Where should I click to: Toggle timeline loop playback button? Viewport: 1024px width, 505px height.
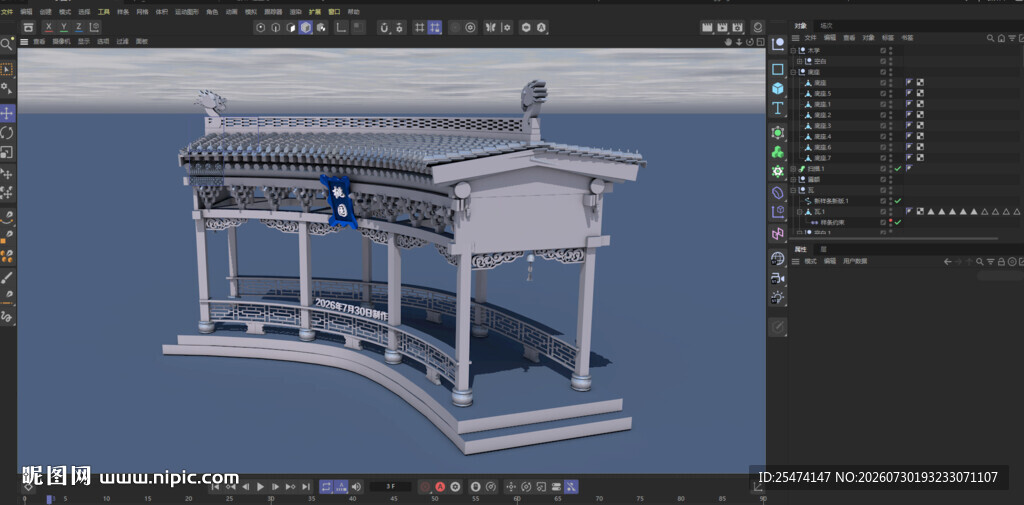[326, 487]
